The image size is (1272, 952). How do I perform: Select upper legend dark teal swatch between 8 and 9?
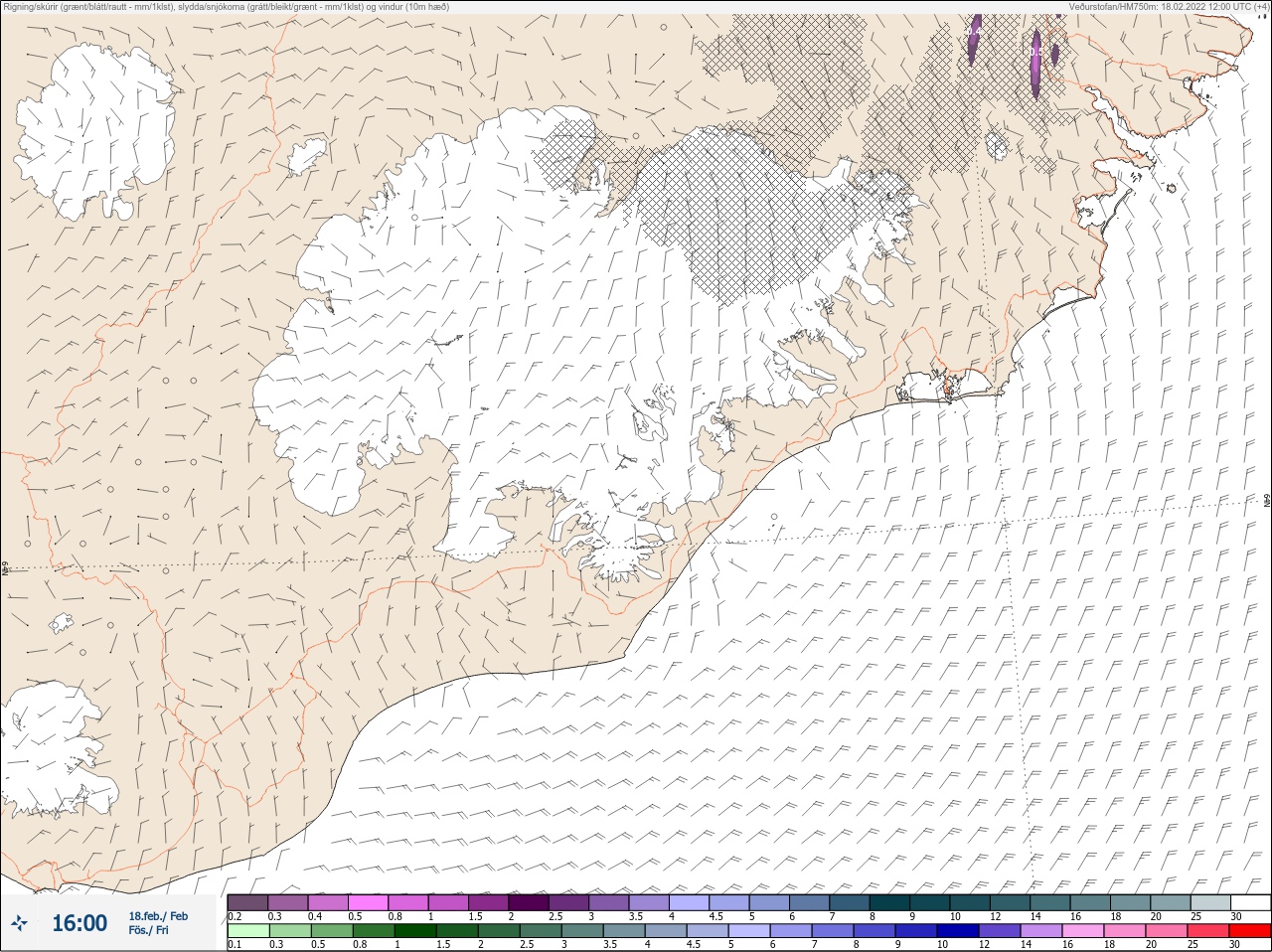(x=890, y=902)
